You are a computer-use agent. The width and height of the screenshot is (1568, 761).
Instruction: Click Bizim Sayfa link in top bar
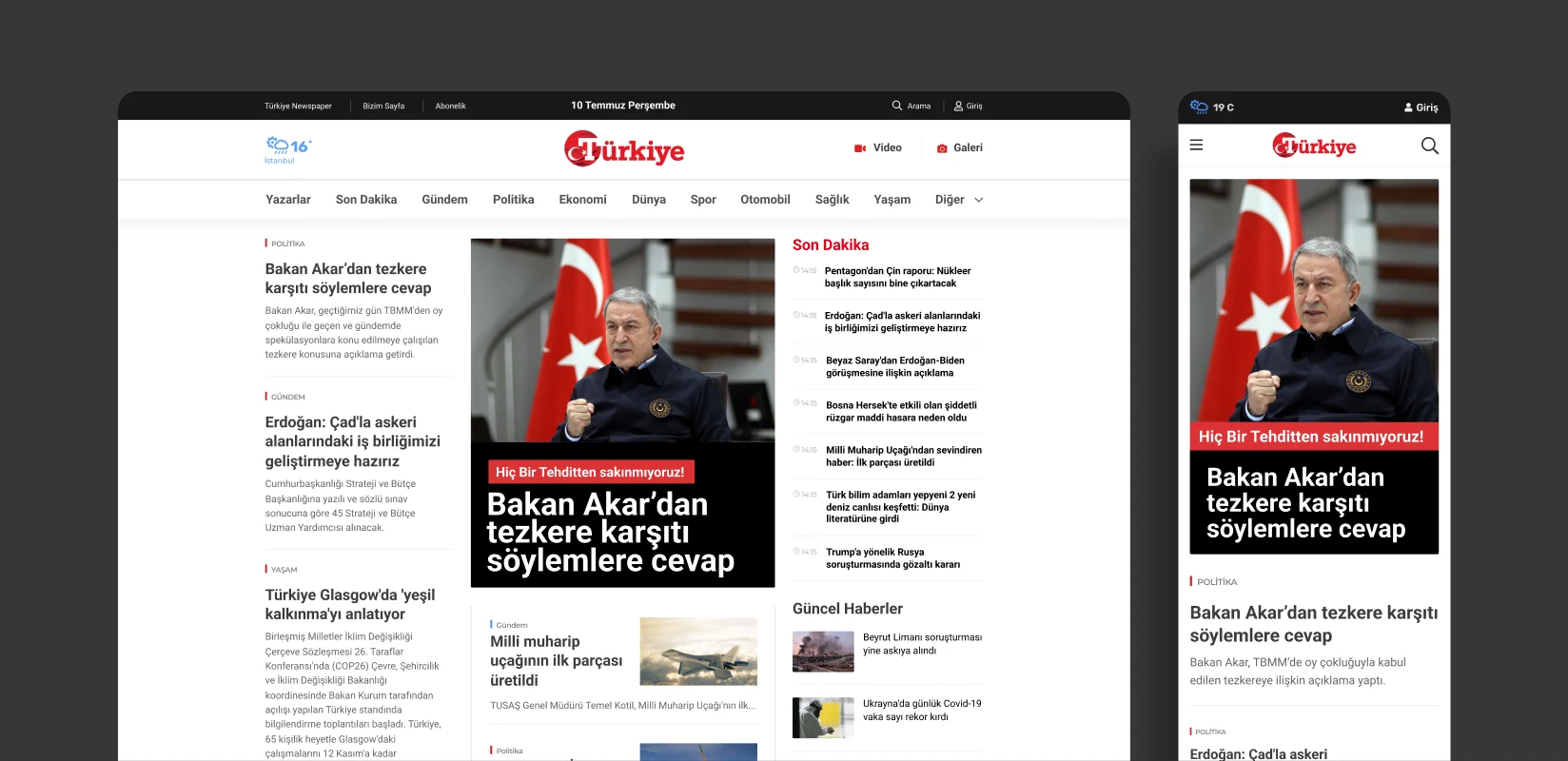click(383, 106)
